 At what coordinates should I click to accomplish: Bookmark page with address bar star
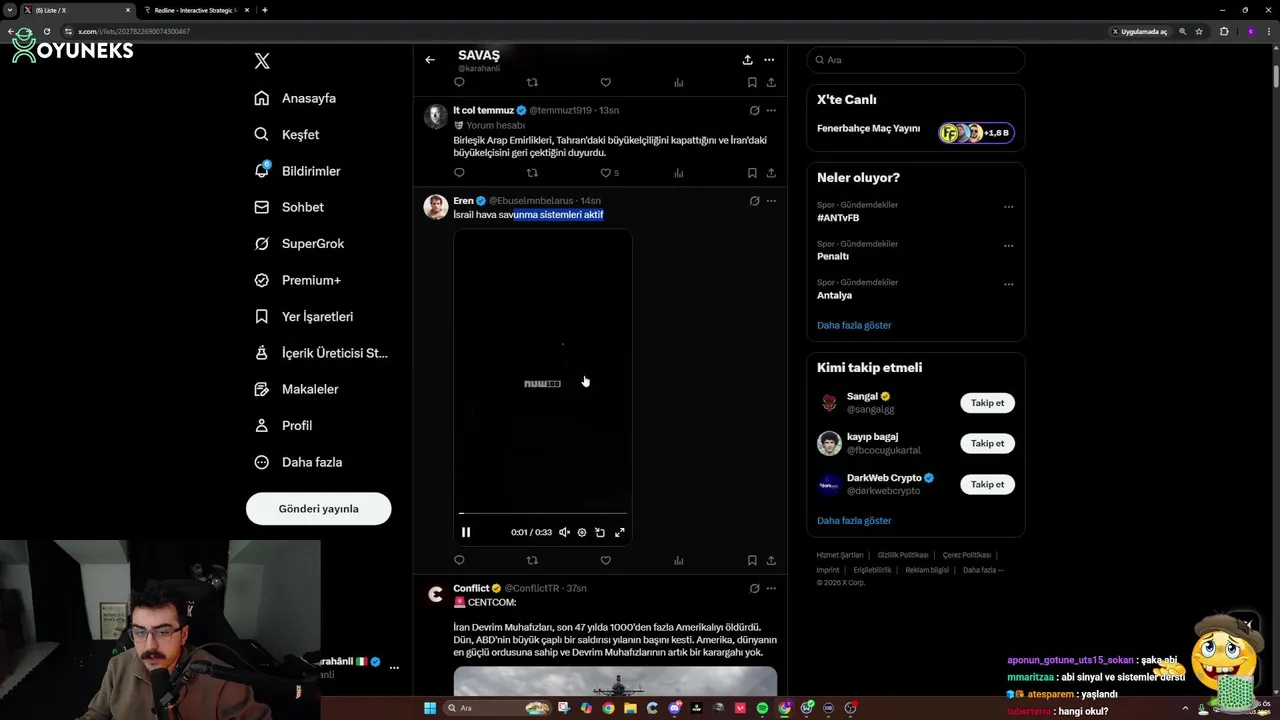(1199, 31)
